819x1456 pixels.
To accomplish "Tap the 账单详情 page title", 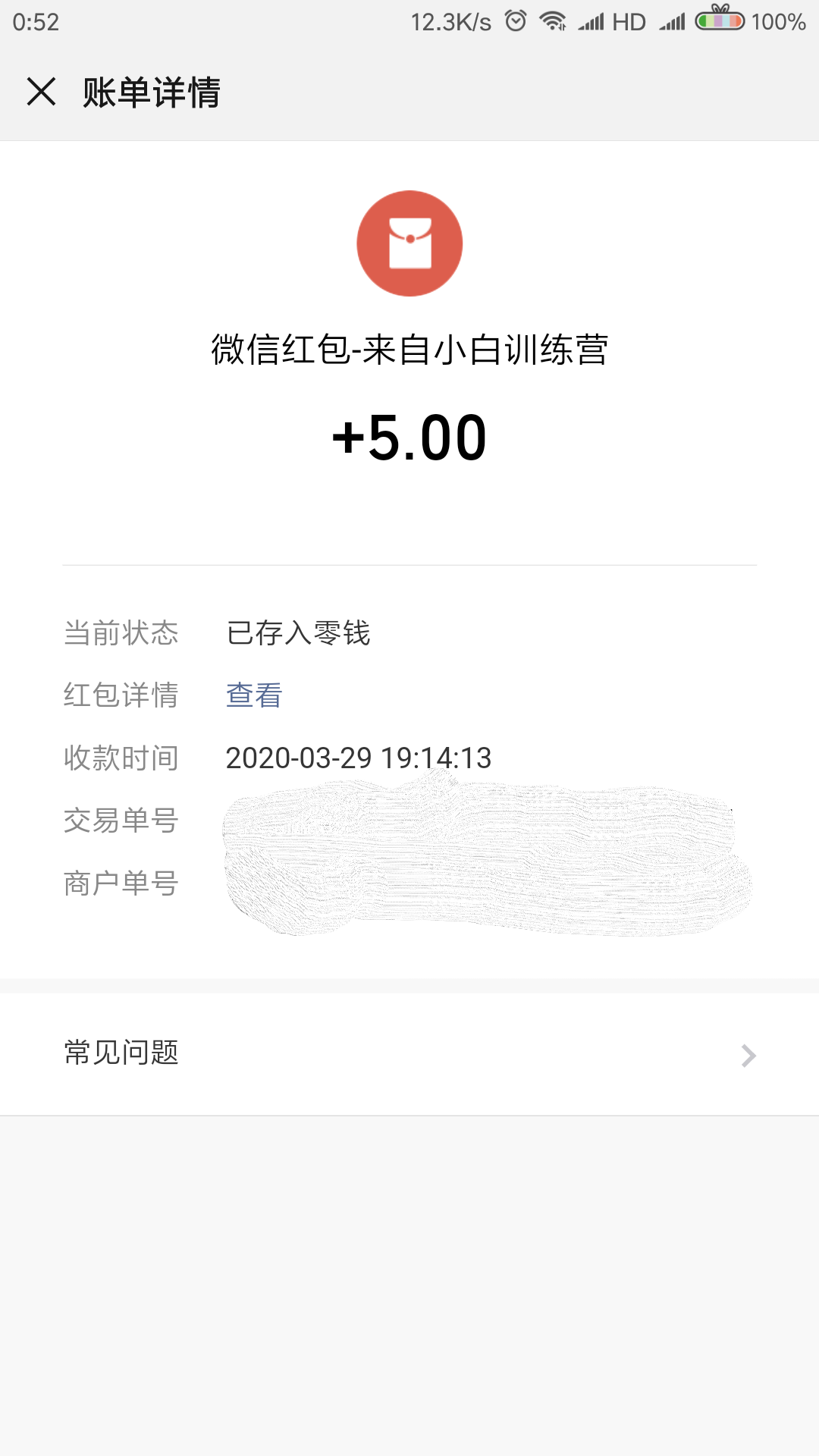I will click(152, 93).
